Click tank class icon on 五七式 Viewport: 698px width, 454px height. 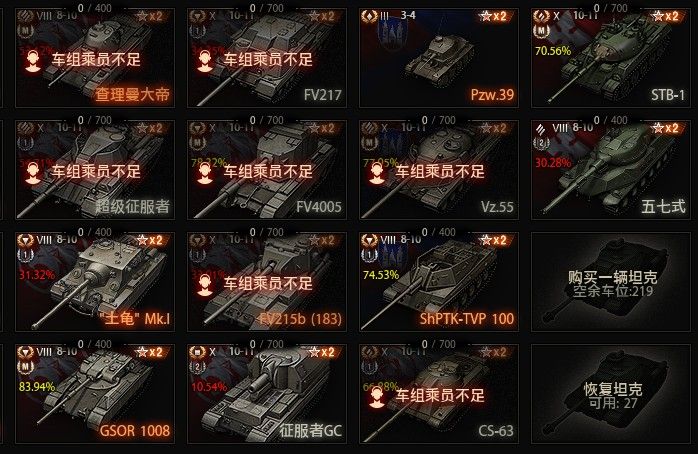pos(540,129)
